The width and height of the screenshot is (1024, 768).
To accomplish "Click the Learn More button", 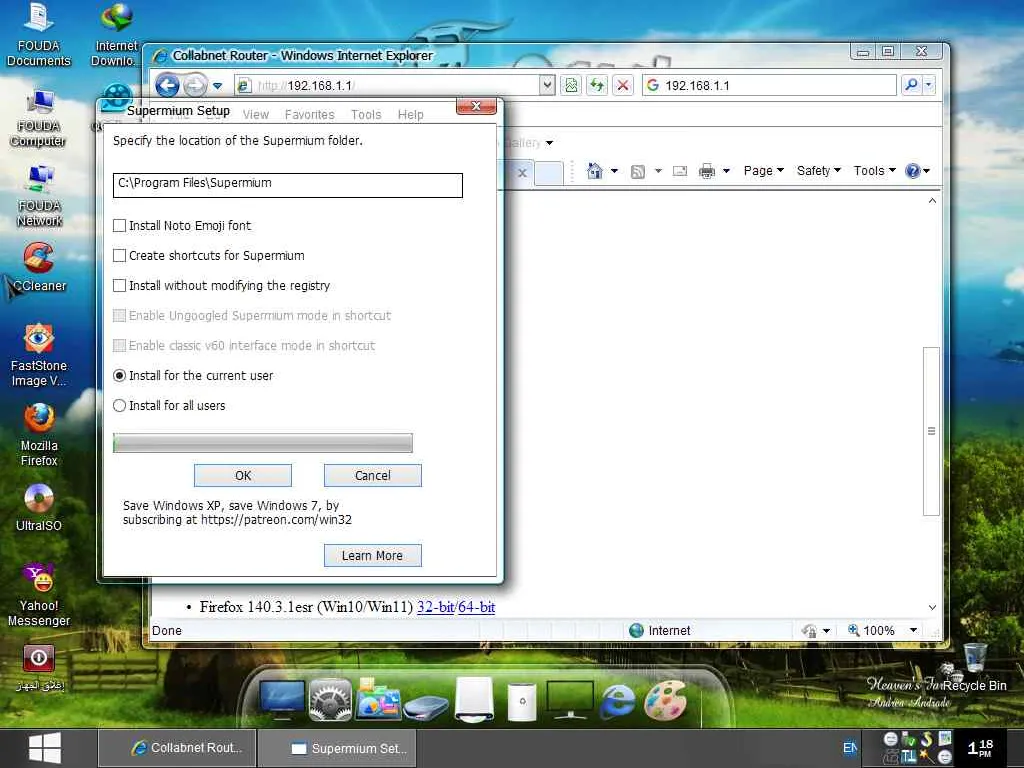I will click(373, 555).
